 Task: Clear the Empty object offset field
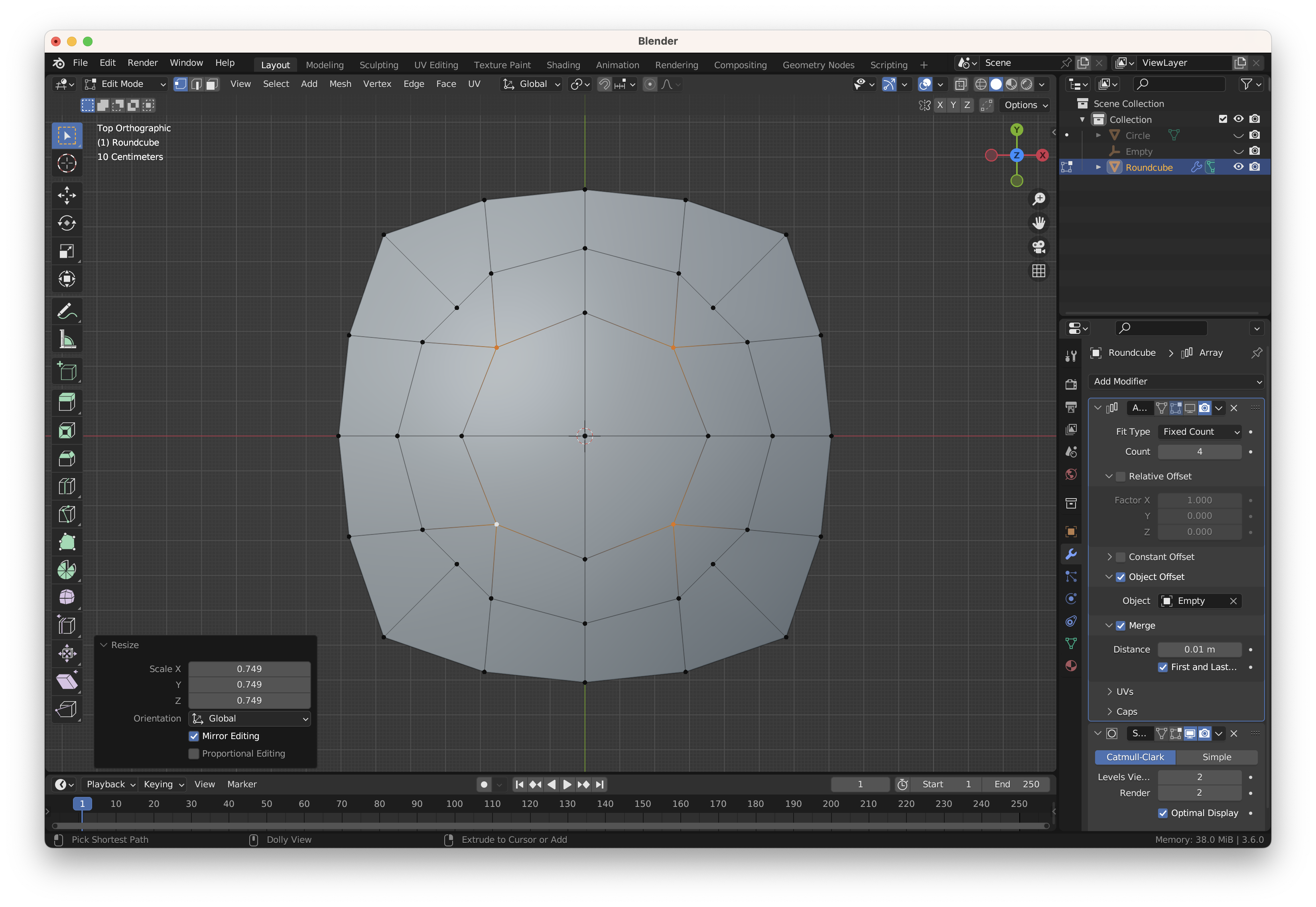tap(1233, 601)
